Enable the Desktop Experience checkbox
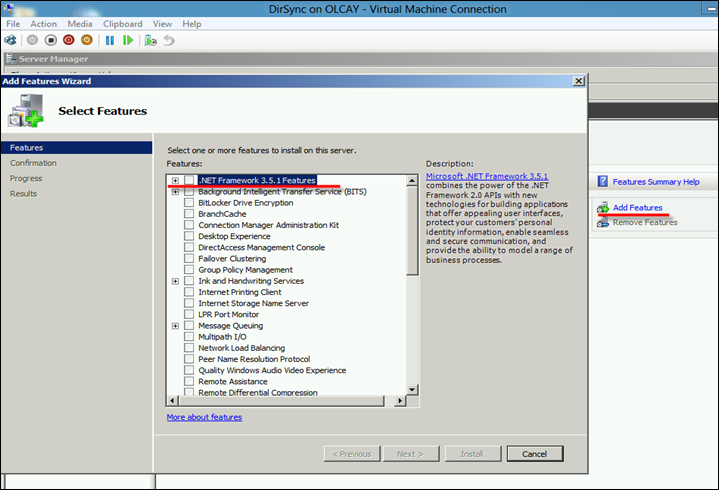The width and height of the screenshot is (719, 490). click(x=189, y=236)
